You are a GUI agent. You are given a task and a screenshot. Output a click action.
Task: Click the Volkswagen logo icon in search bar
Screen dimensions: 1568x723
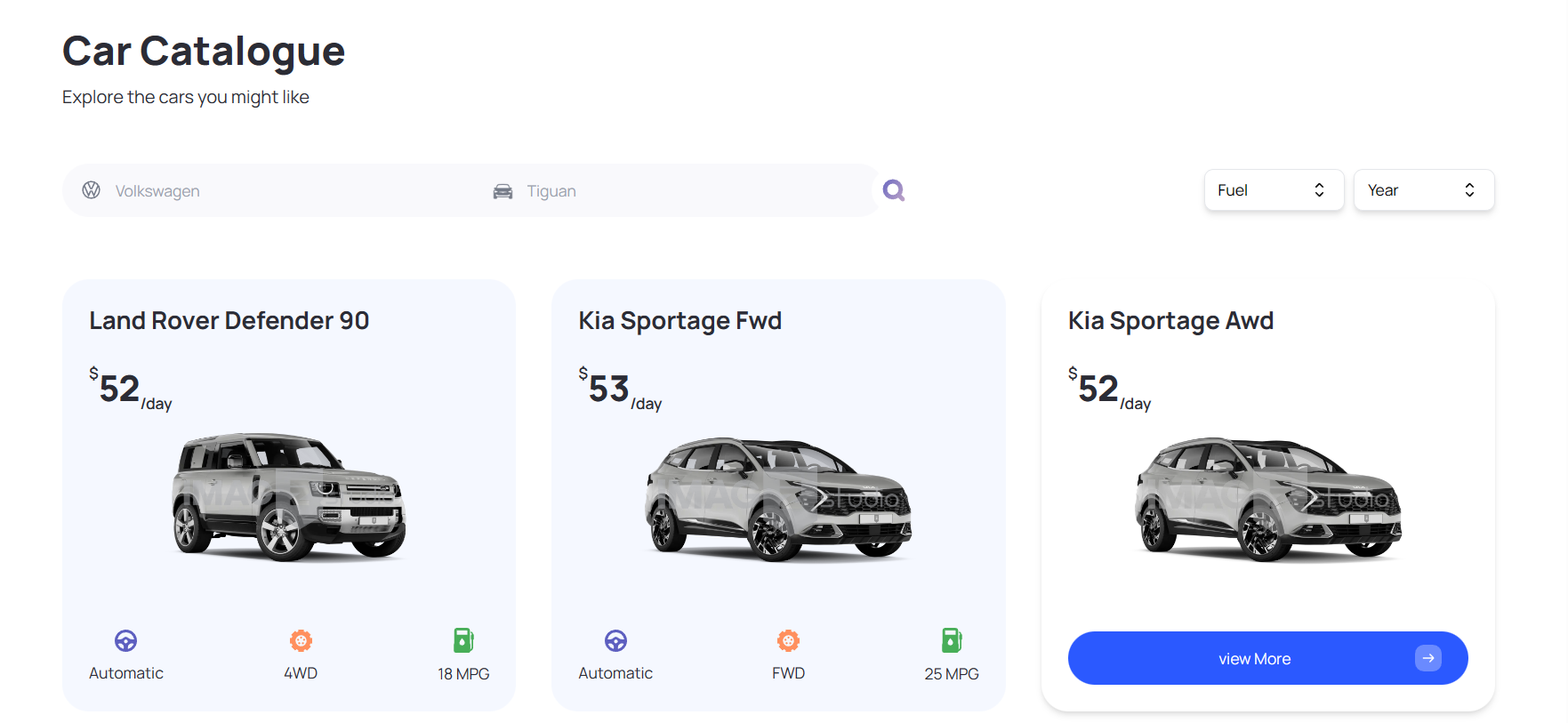click(x=91, y=190)
